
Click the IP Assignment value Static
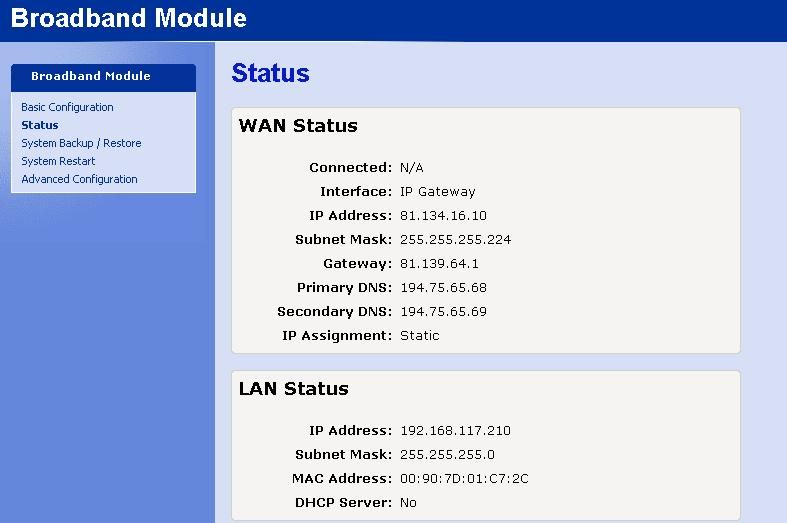click(x=419, y=336)
